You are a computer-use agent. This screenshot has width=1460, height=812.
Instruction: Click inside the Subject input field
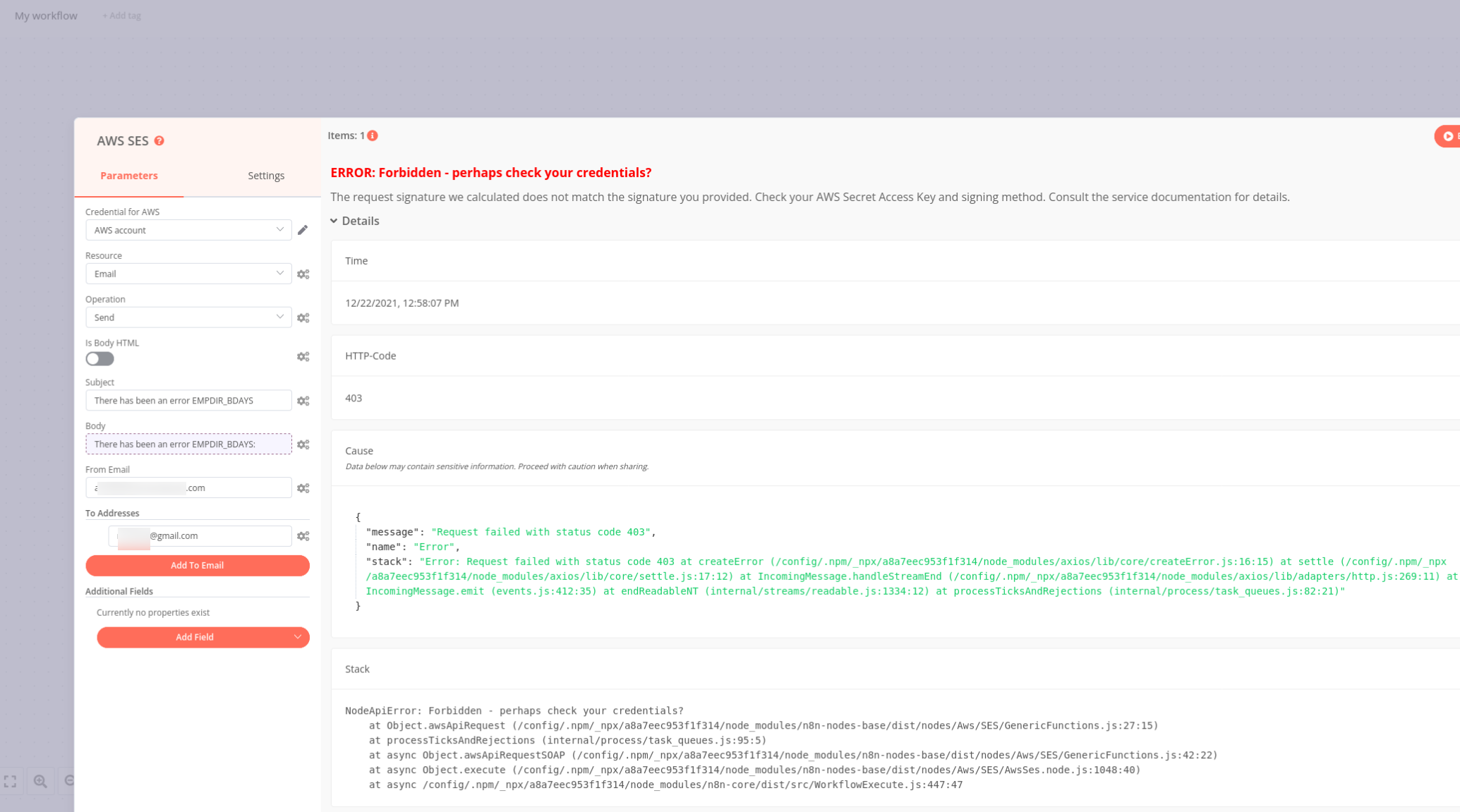188,400
